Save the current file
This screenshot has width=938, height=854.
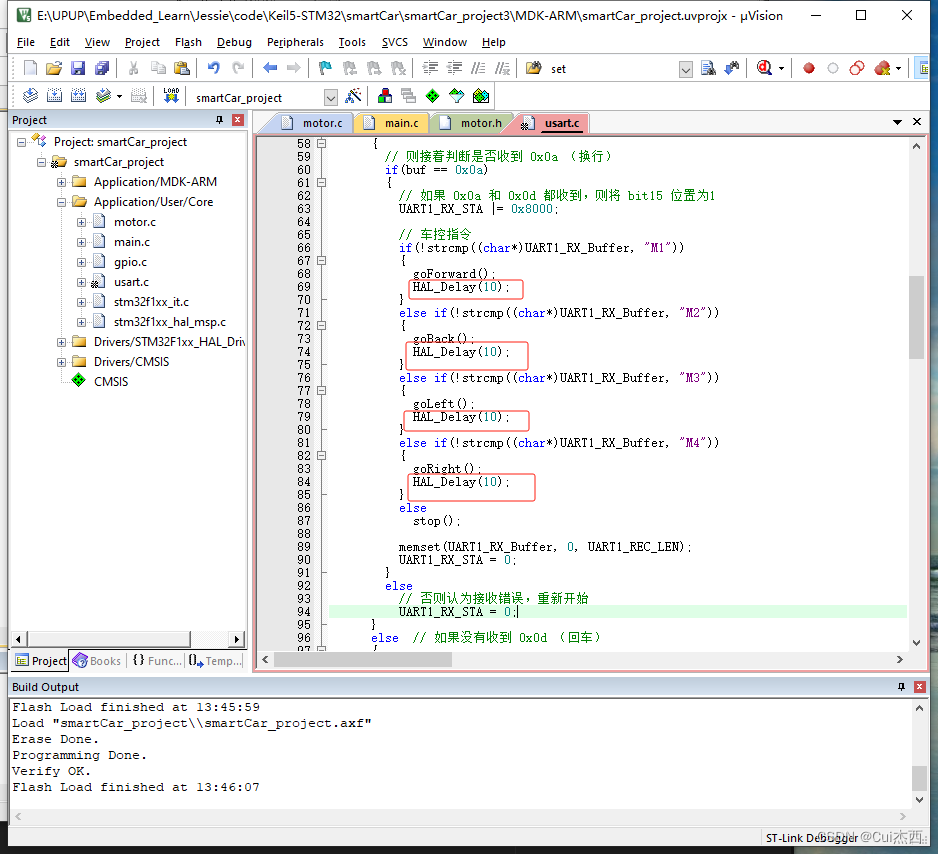click(x=78, y=68)
